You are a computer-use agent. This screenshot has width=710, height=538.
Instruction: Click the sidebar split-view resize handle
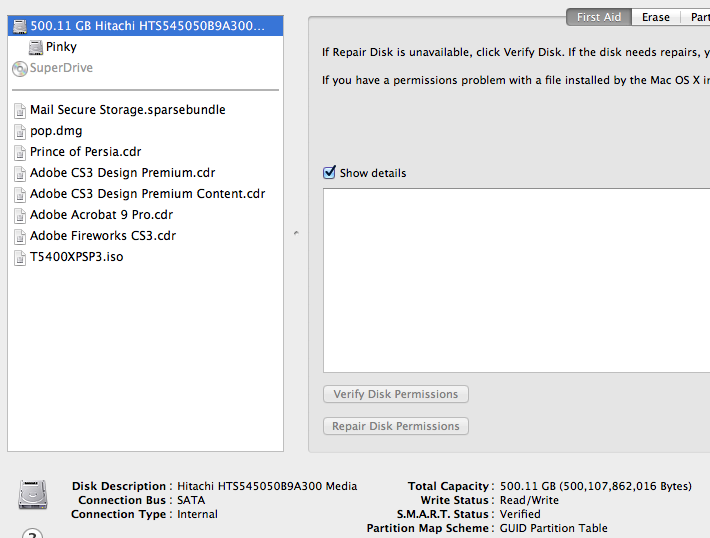[x=296, y=233]
